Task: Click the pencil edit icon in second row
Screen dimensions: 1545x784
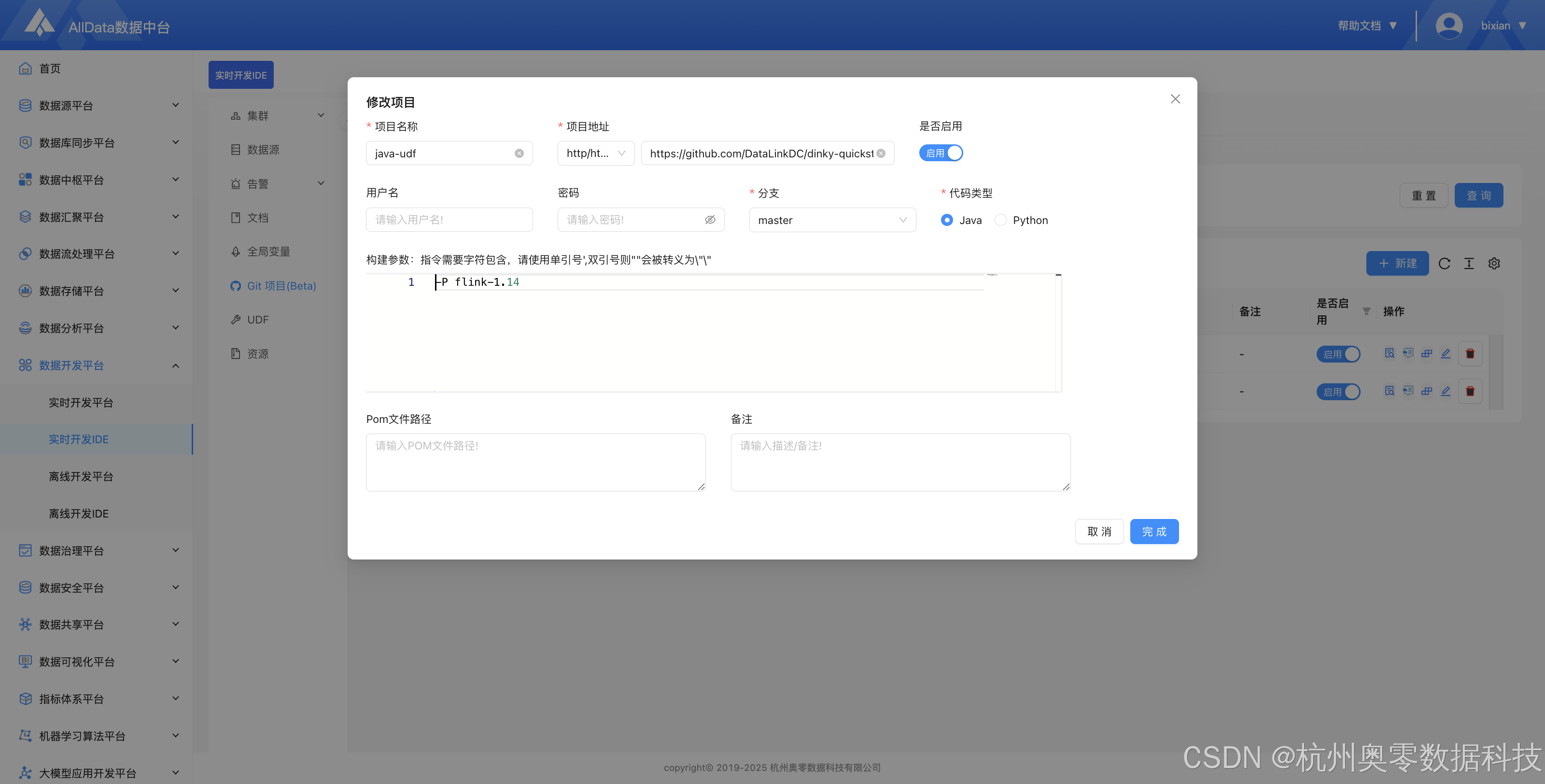Action: [1446, 391]
